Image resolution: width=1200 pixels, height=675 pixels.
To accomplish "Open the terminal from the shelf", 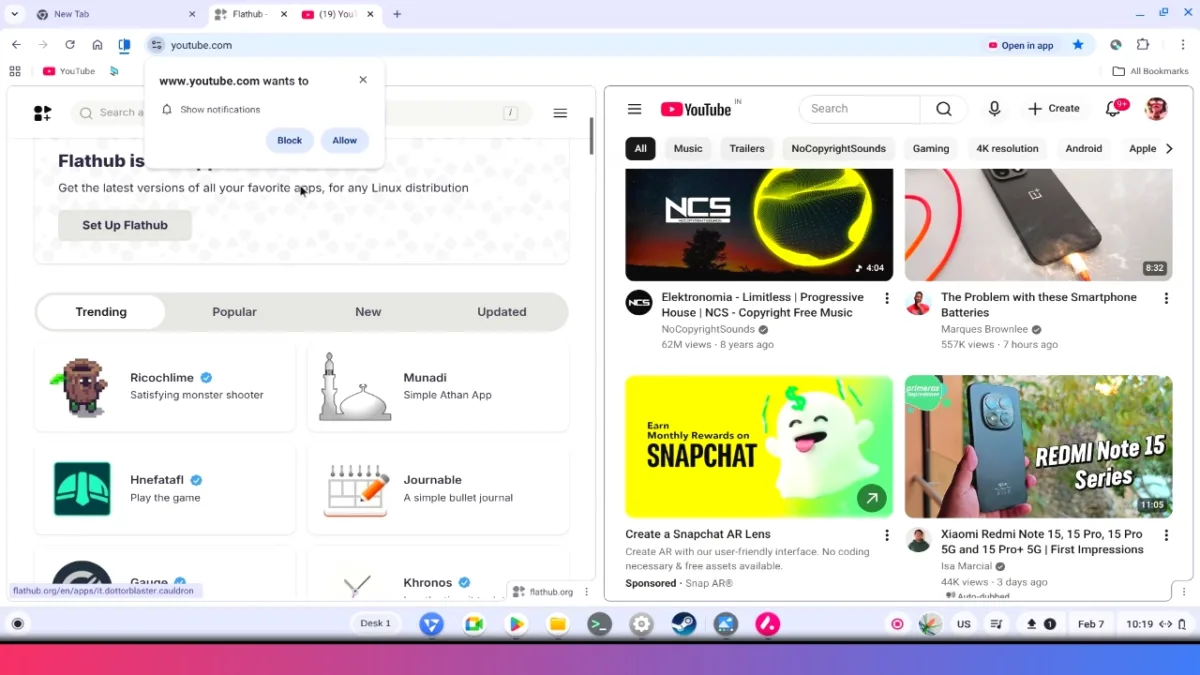I will click(599, 623).
